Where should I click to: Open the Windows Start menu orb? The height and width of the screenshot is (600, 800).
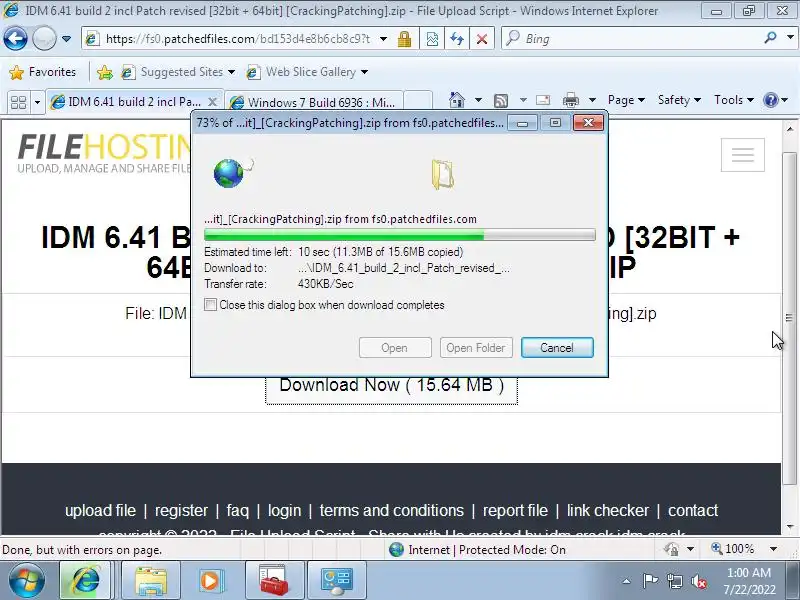[x=26, y=580]
